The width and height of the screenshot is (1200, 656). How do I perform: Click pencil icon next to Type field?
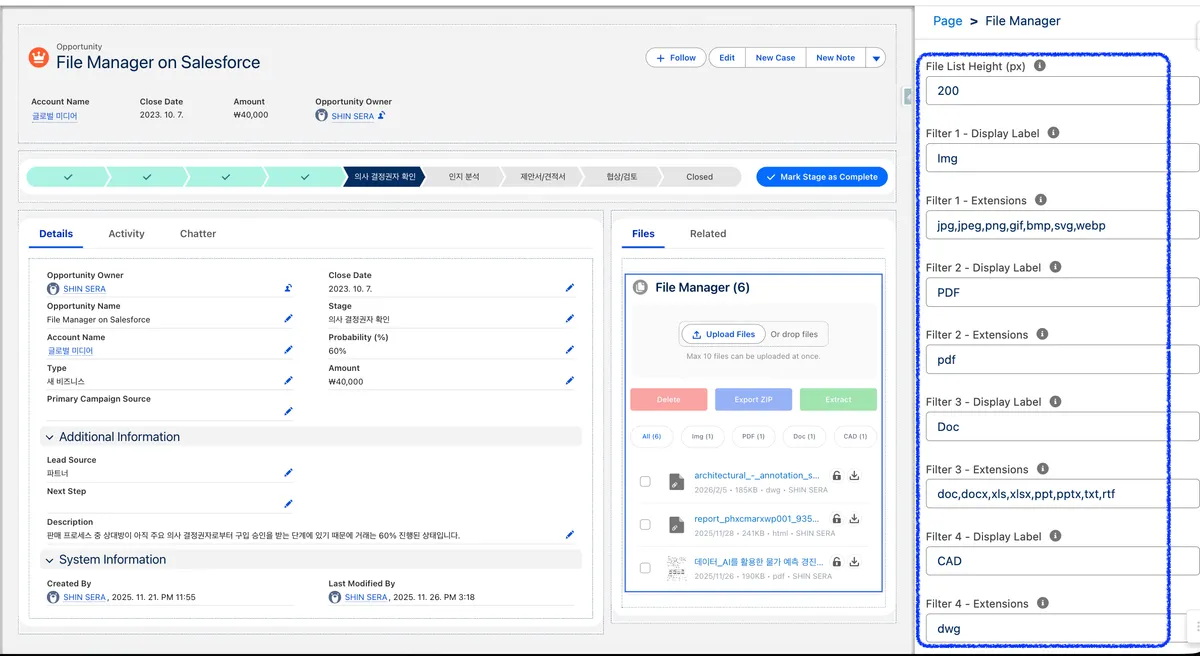pyautogui.click(x=288, y=380)
